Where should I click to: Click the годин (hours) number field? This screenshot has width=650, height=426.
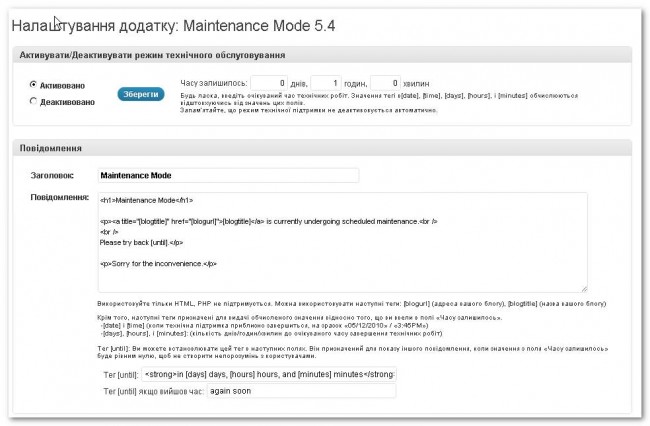(326, 83)
